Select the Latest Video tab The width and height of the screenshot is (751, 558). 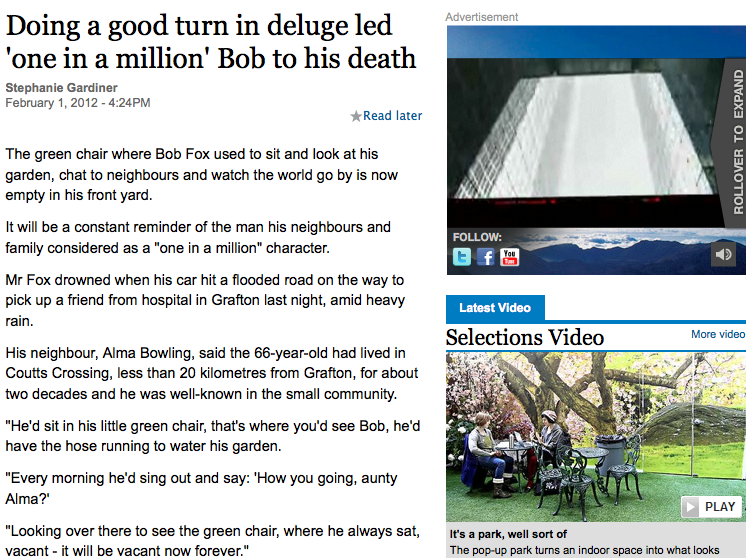point(495,307)
